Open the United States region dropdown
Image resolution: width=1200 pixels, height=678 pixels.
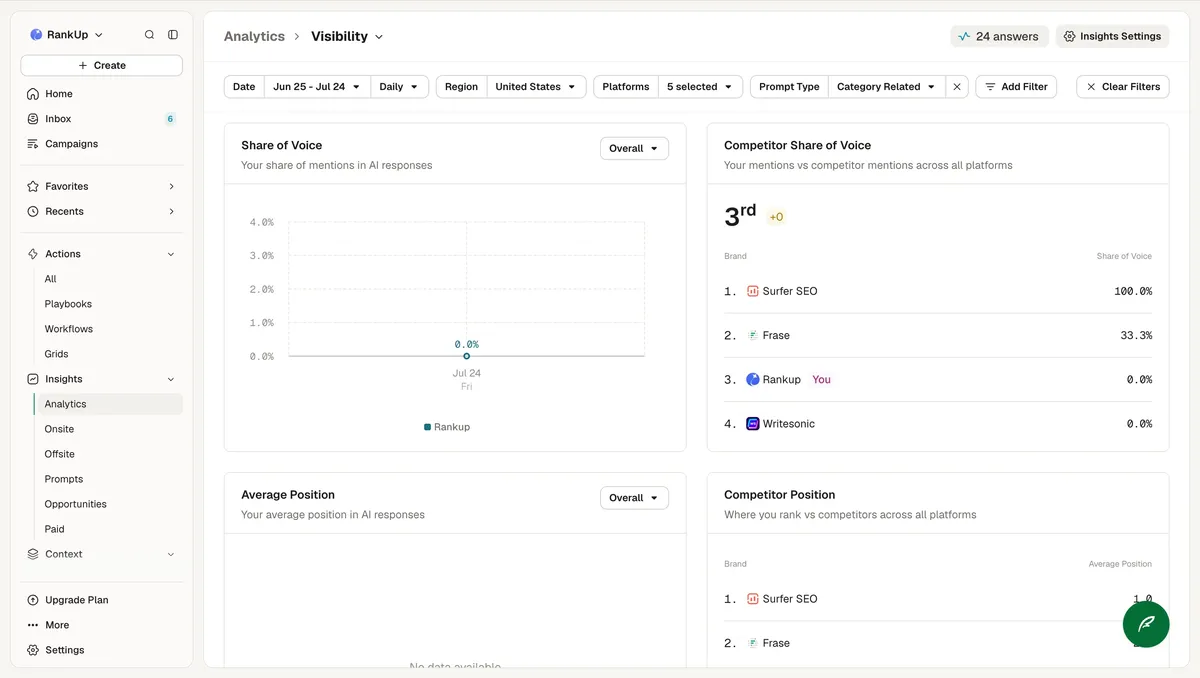pyautogui.click(x=536, y=87)
